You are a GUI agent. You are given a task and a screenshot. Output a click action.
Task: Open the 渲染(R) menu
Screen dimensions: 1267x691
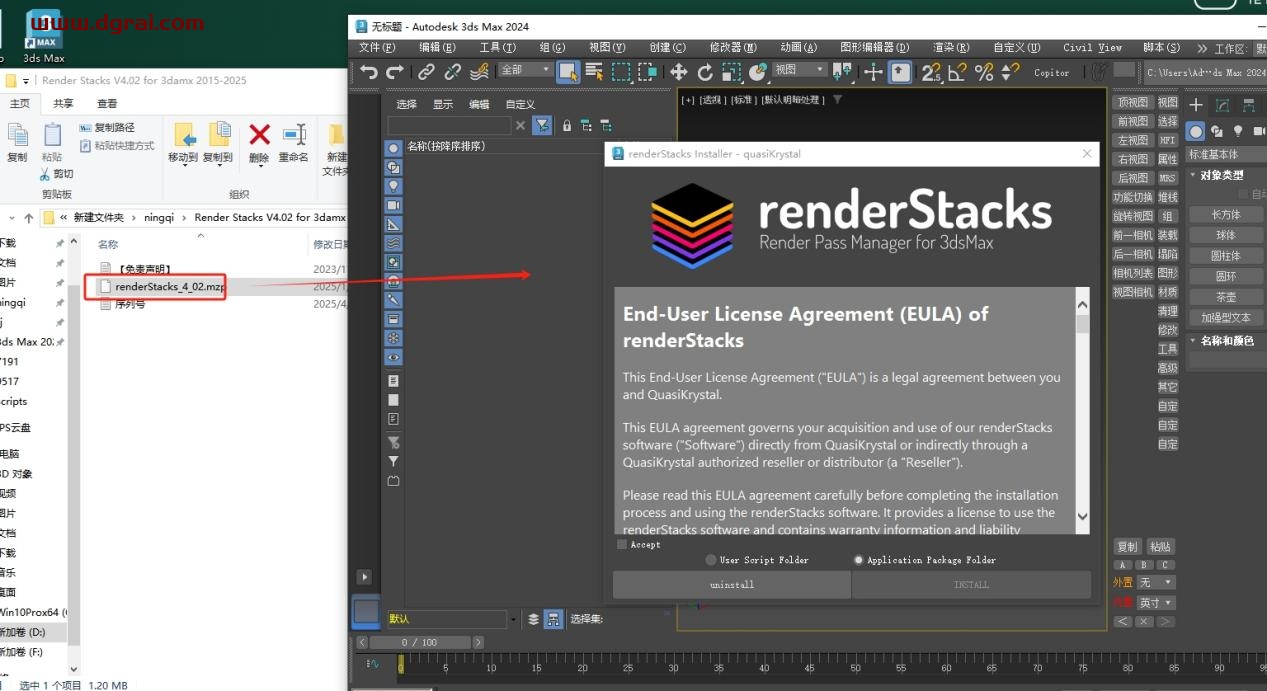(951, 48)
